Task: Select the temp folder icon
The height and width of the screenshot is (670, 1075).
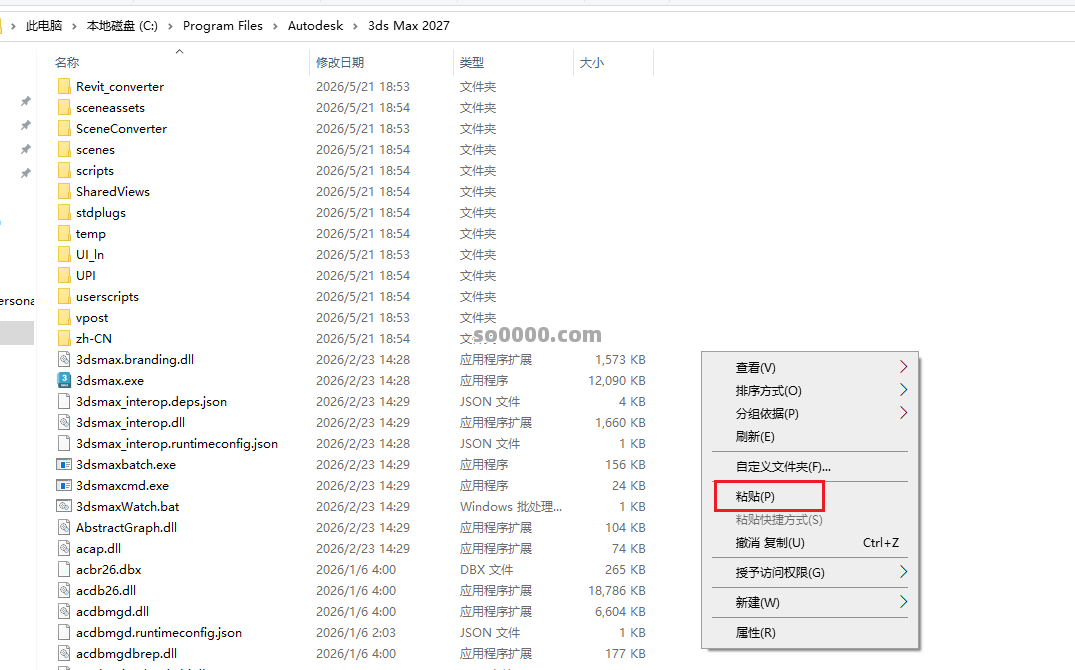Action: pyautogui.click(x=64, y=233)
